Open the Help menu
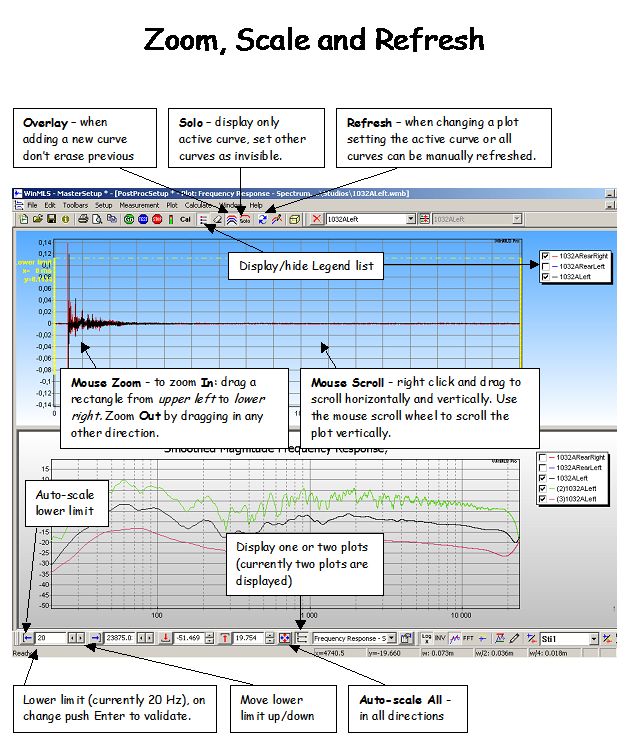Image resolution: width=617 pixels, height=733 pixels. (x=256, y=205)
